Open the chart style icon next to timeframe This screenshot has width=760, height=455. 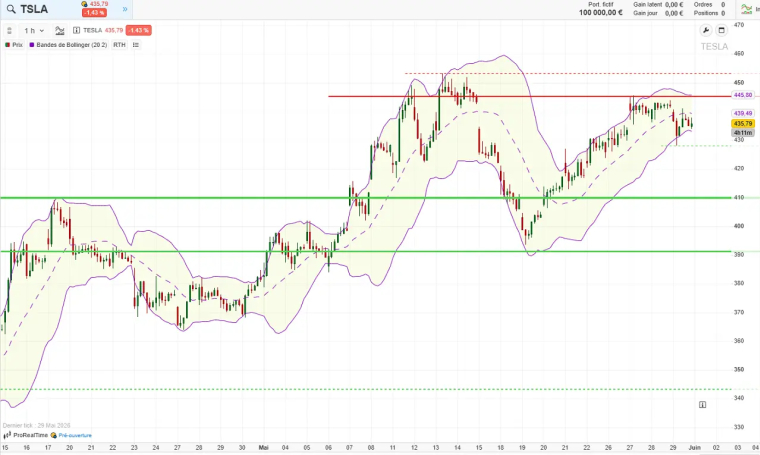point(60,31)
